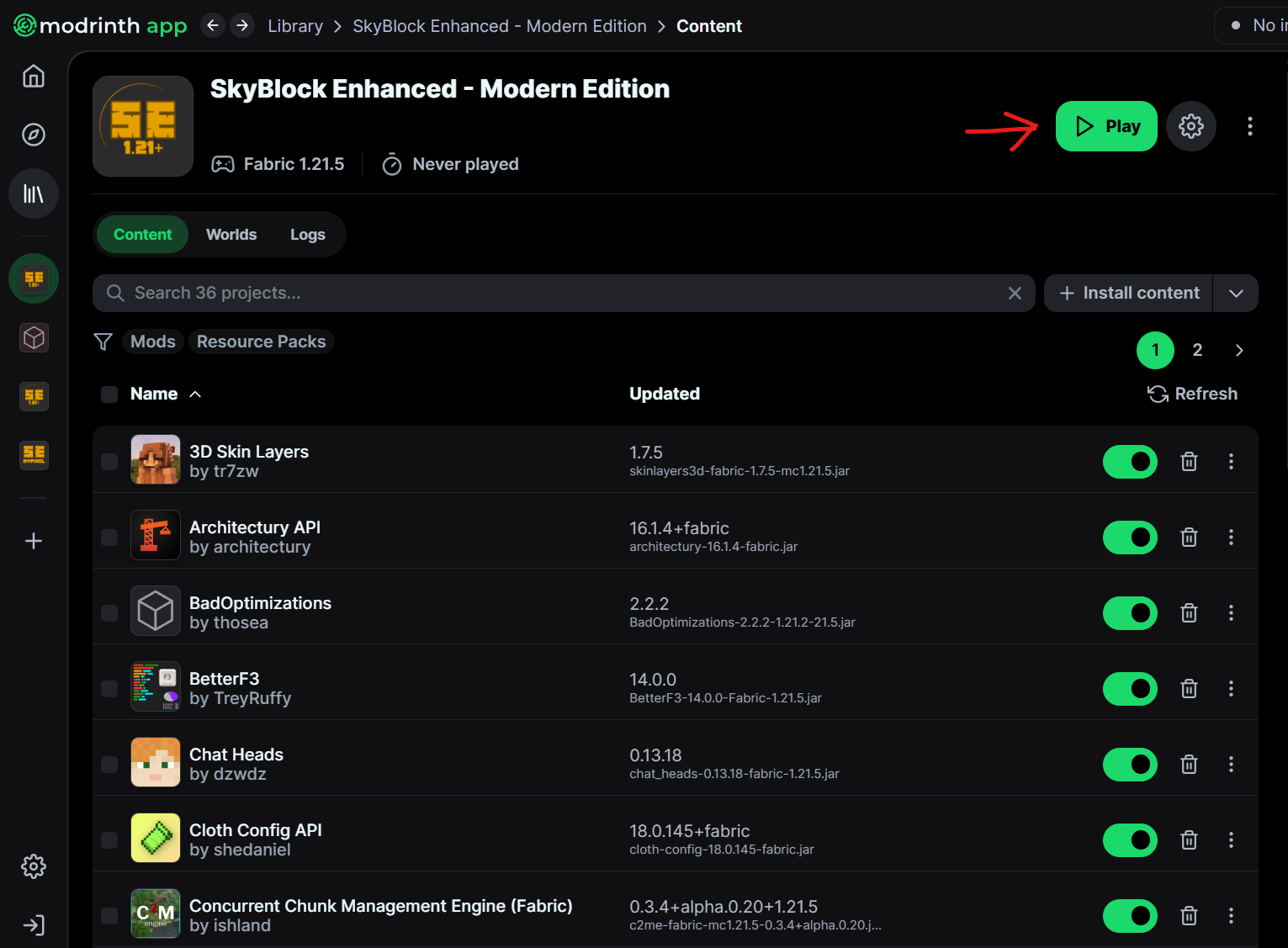Screen dimensions: 1288x948
Task: Open more options for 3D Skin Layers
Action: [x=1231, y=461]
